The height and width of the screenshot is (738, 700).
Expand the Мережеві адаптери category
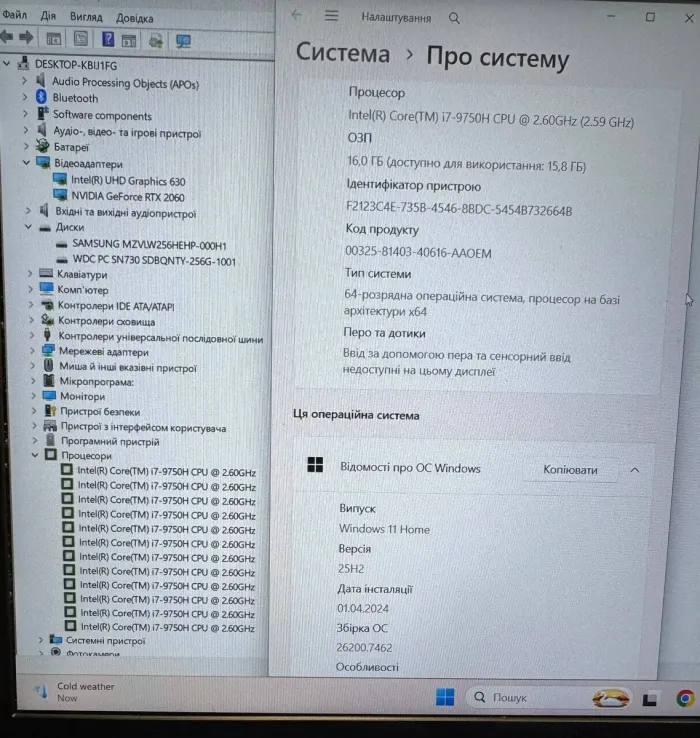(32, 351)
